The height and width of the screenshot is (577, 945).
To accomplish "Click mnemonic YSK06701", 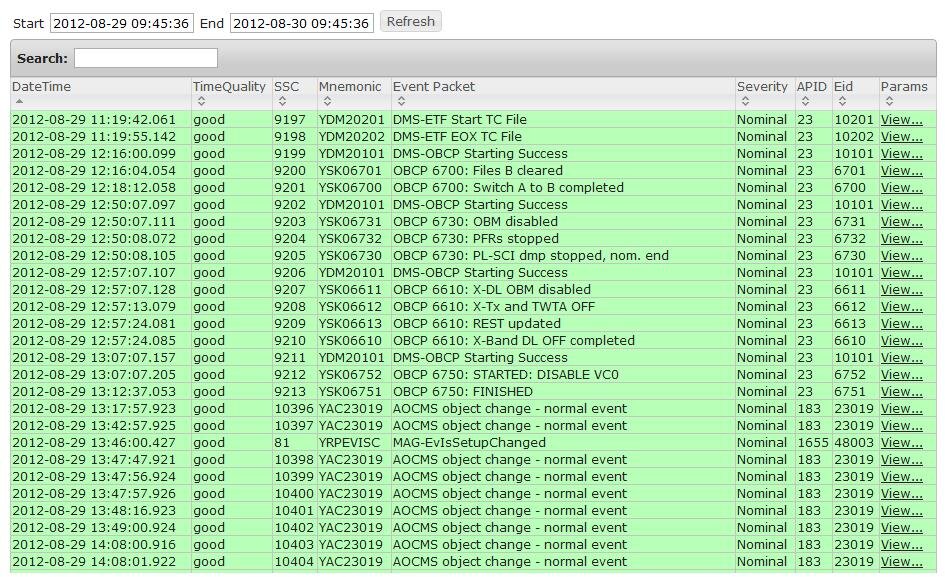I will (x=350, y=171).
